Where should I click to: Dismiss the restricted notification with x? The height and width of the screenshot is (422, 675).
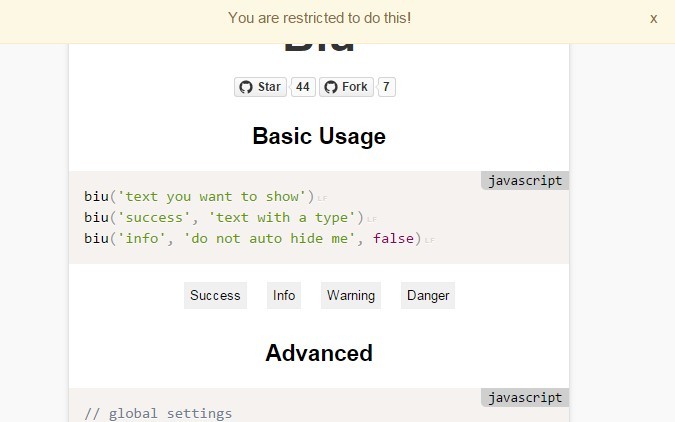tap(653, 18)
